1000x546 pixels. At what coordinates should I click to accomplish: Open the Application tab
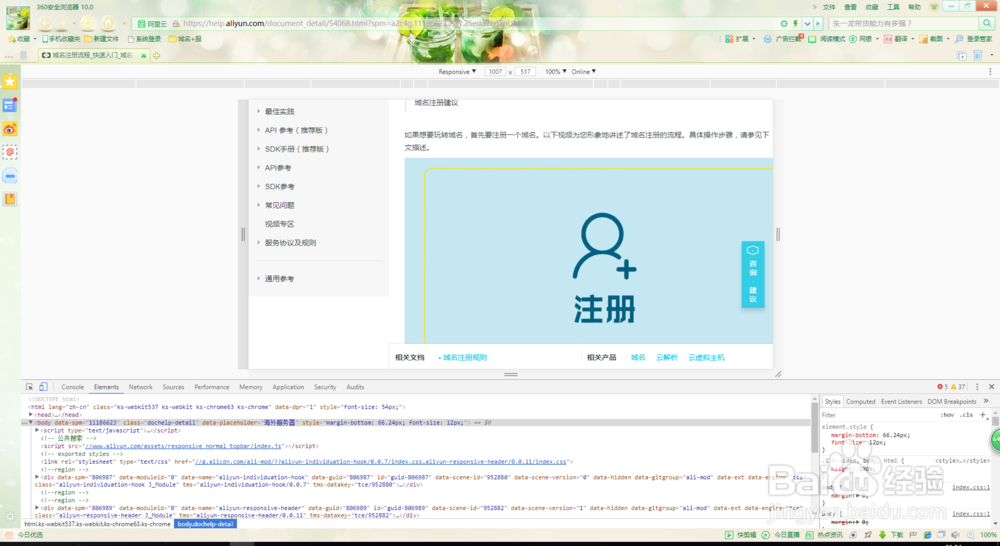tap(288, 387)
